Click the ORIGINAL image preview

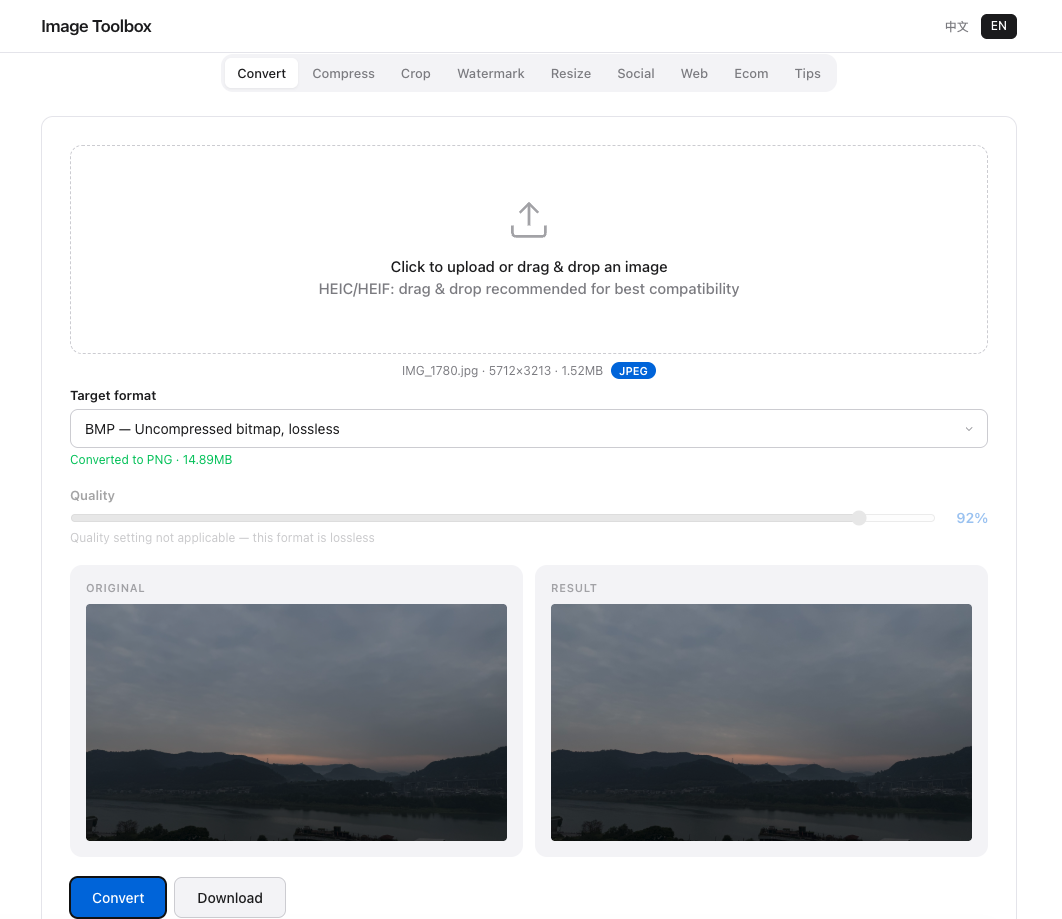pyautogui.click(x=296, y=722)
